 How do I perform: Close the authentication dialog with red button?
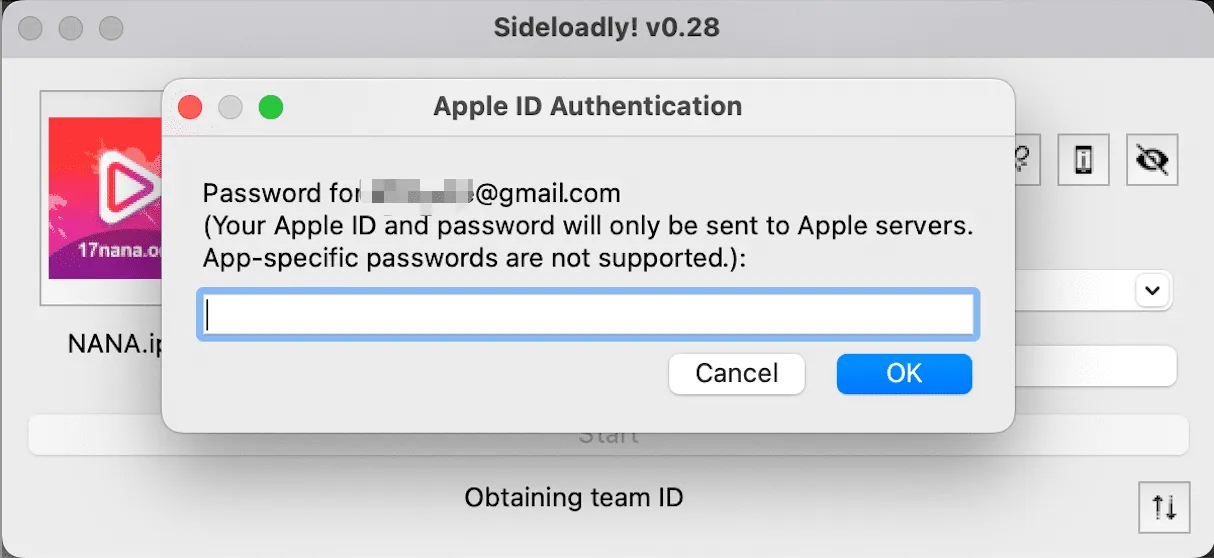tap(190, 107)
